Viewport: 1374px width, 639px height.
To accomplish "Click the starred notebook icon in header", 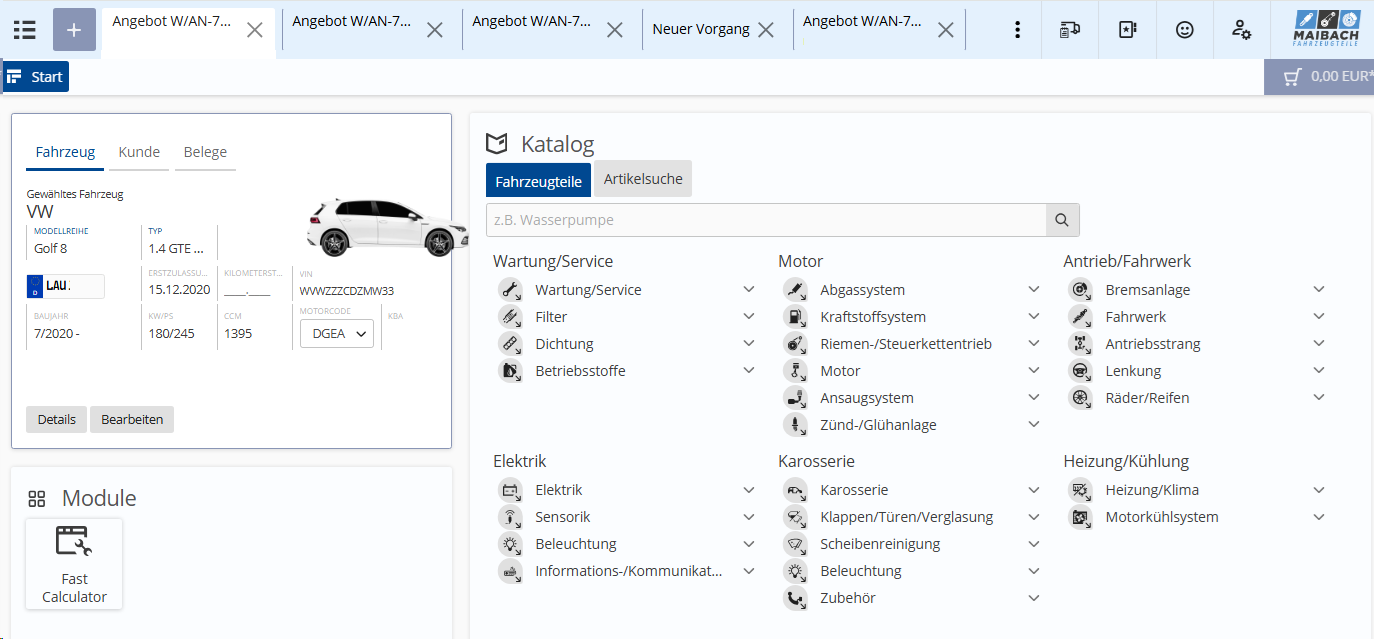I will point(1127,30).
